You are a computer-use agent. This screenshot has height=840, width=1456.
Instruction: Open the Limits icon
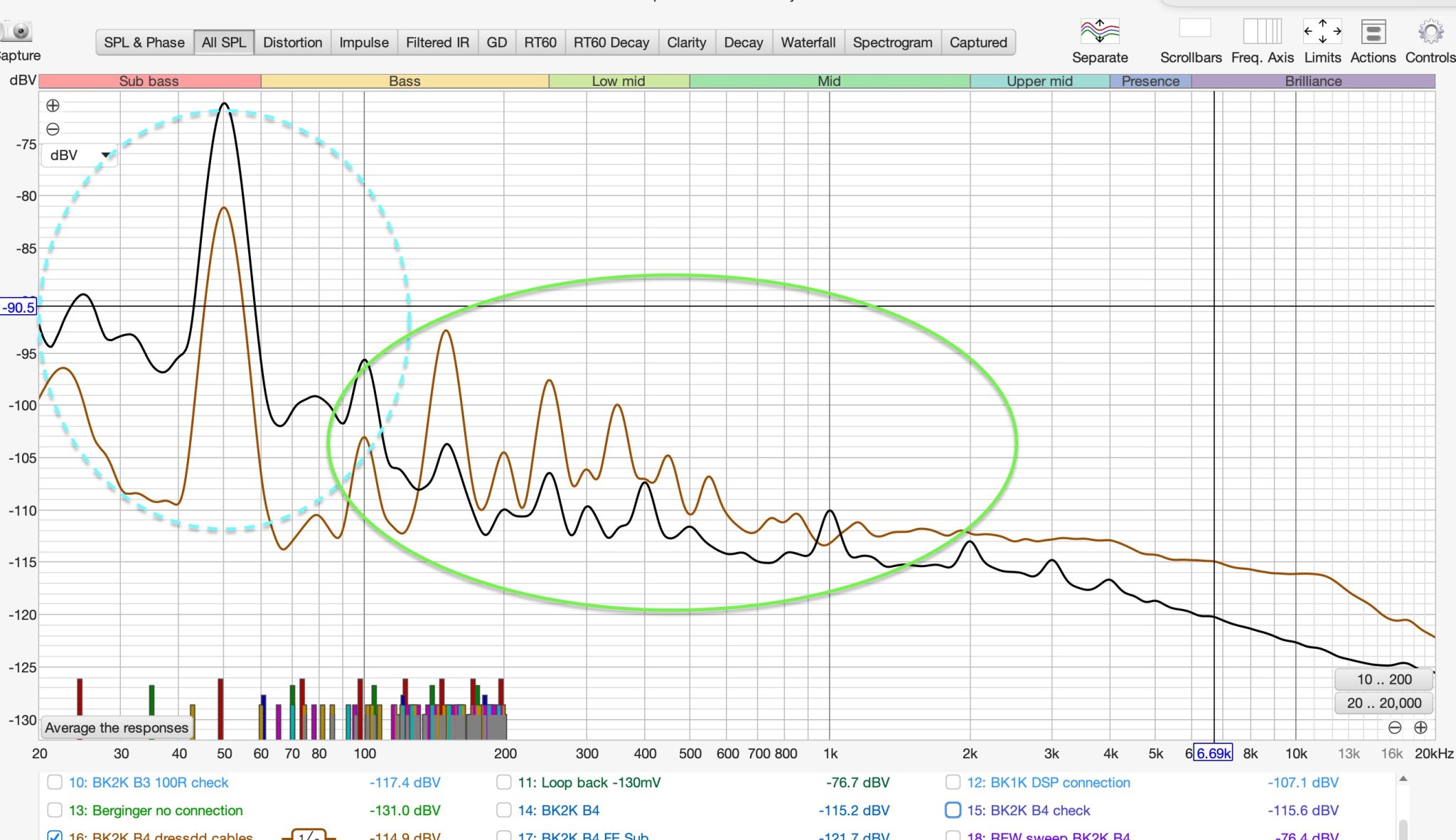point(1322,32)
